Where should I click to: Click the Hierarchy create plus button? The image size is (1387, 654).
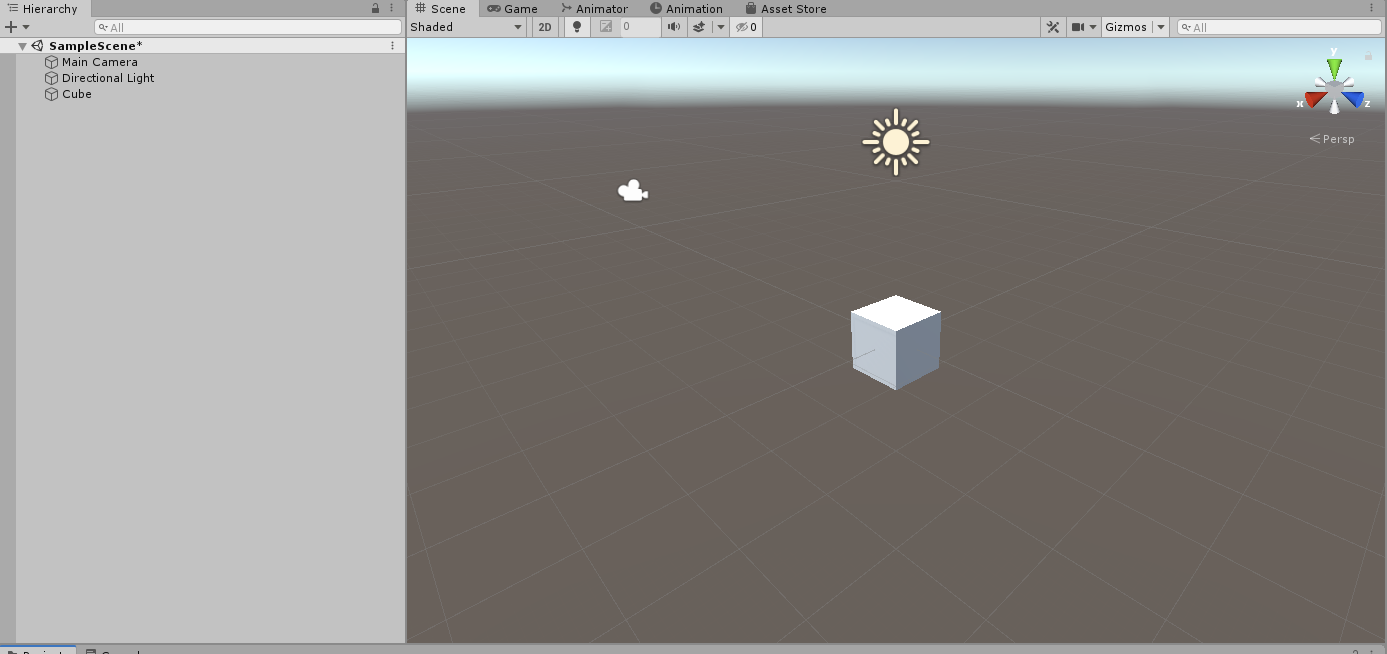pyautogui.click(x=11, y=27)
